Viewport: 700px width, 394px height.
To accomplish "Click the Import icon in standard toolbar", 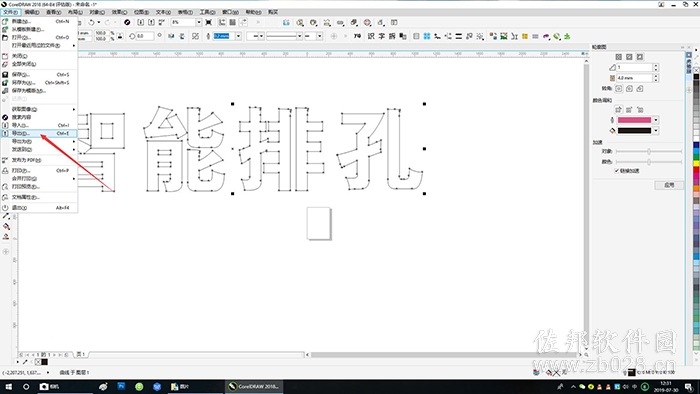I will point(141,22).
